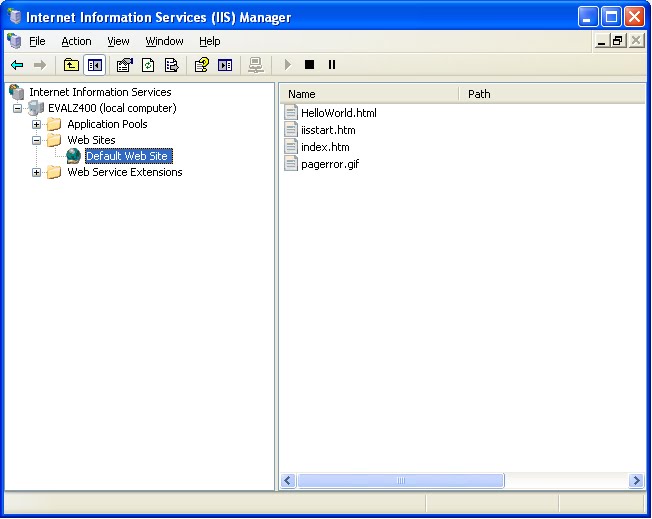Close the IIS Manager window

pyautogui.click(x=635, y=17)
